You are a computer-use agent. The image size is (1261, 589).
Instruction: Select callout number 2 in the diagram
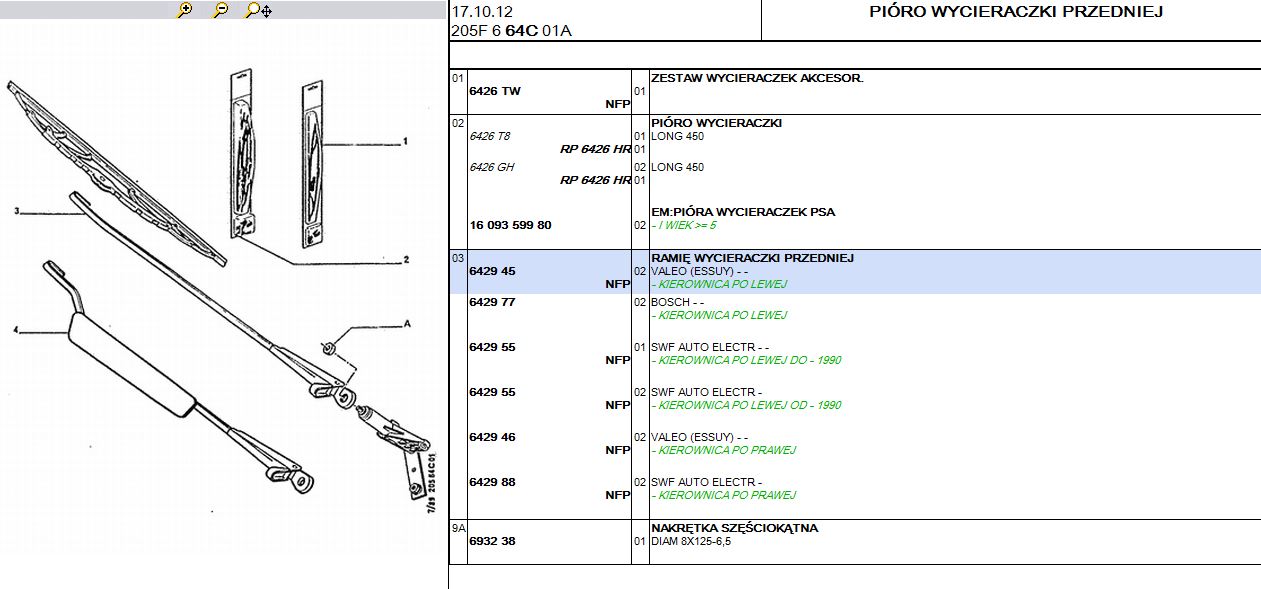(406, 260)
